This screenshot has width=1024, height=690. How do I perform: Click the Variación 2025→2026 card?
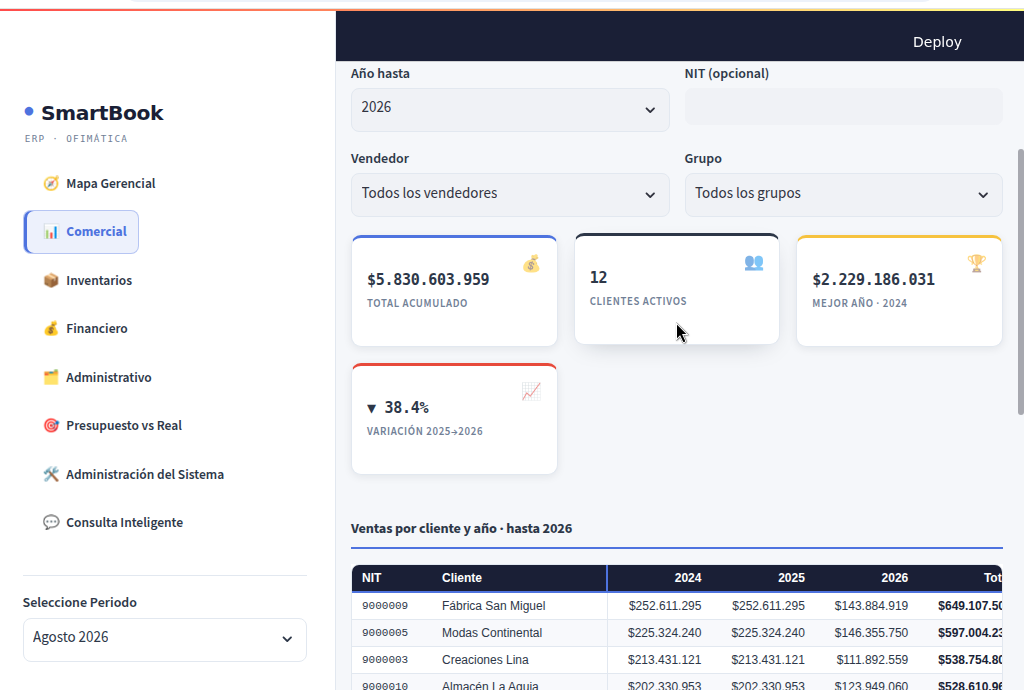(x=454, y=418)
